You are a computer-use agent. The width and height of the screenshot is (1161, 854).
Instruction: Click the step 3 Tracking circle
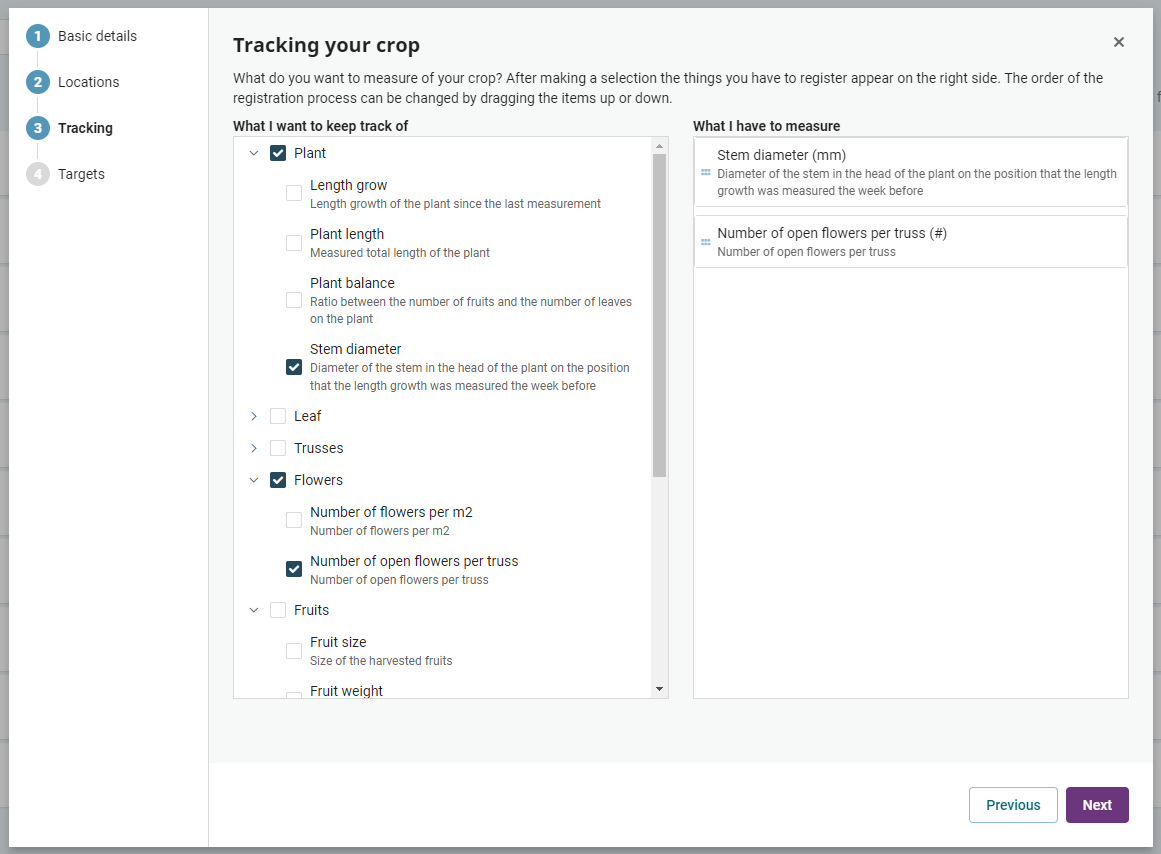click(38, 128)
